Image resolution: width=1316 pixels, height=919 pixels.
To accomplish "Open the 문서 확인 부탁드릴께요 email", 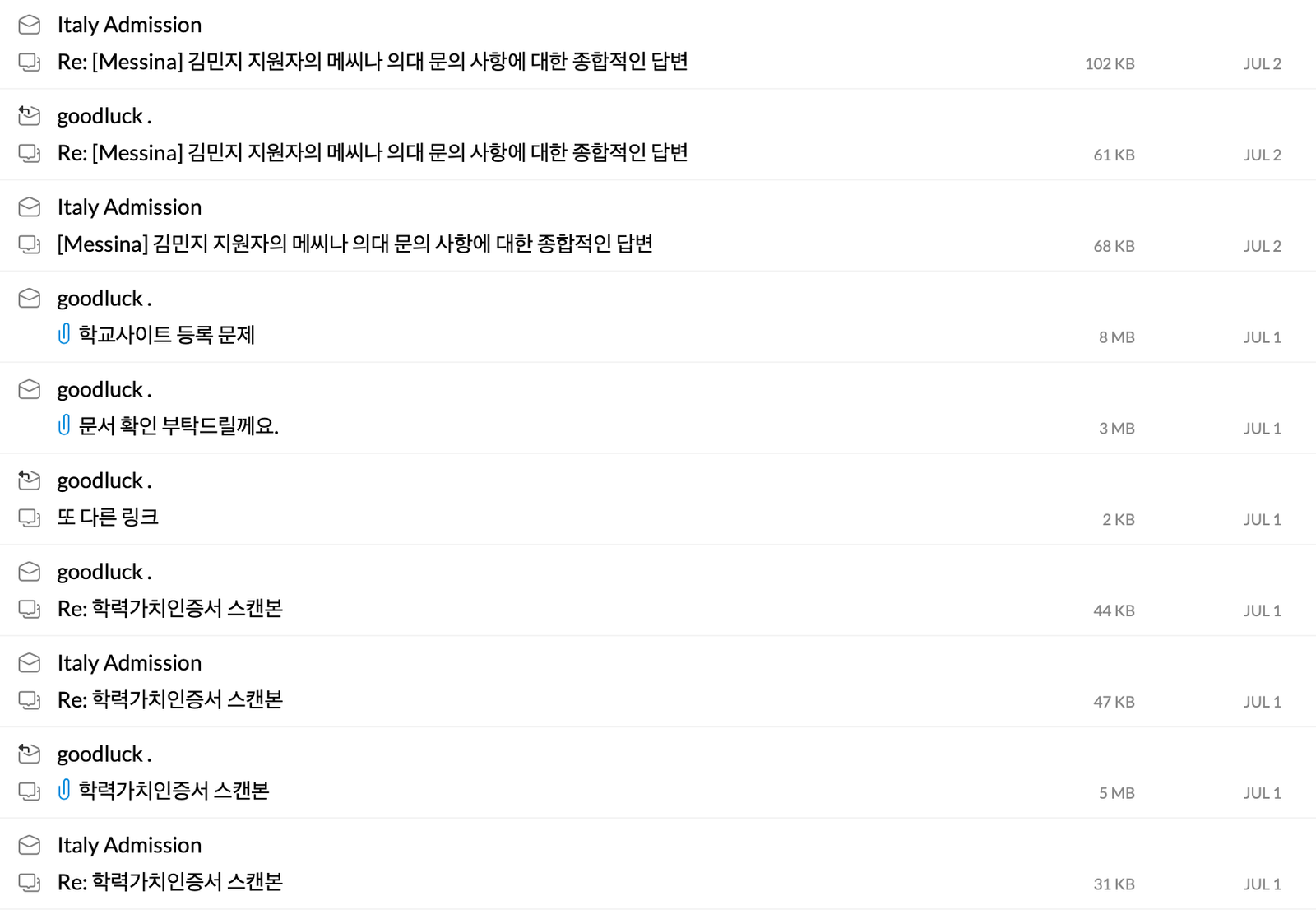I will [x=178, y=425].
